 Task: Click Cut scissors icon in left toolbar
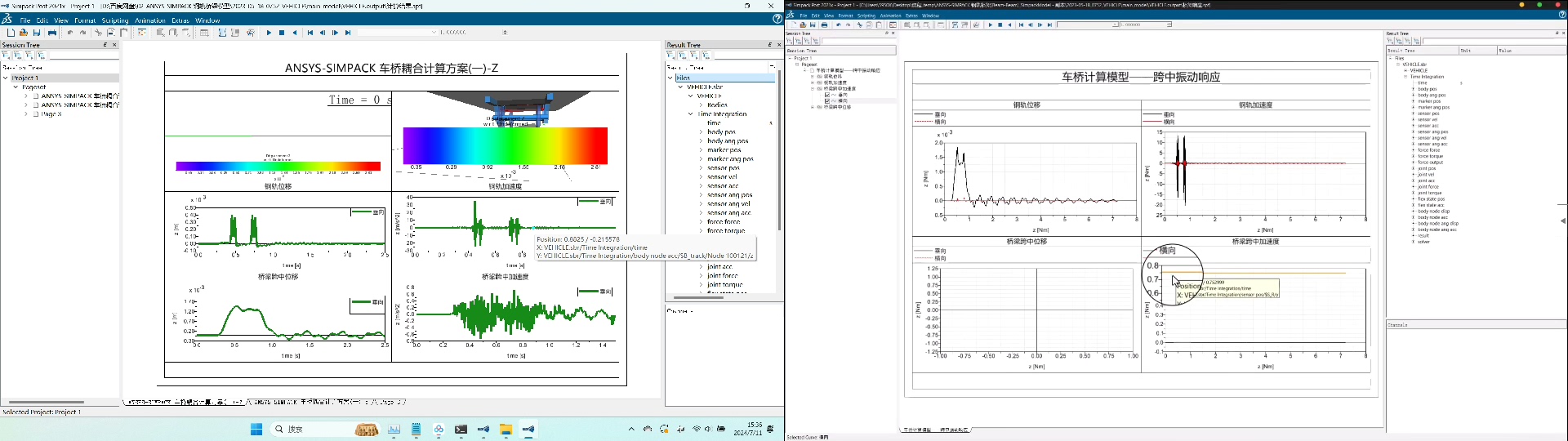98,33
